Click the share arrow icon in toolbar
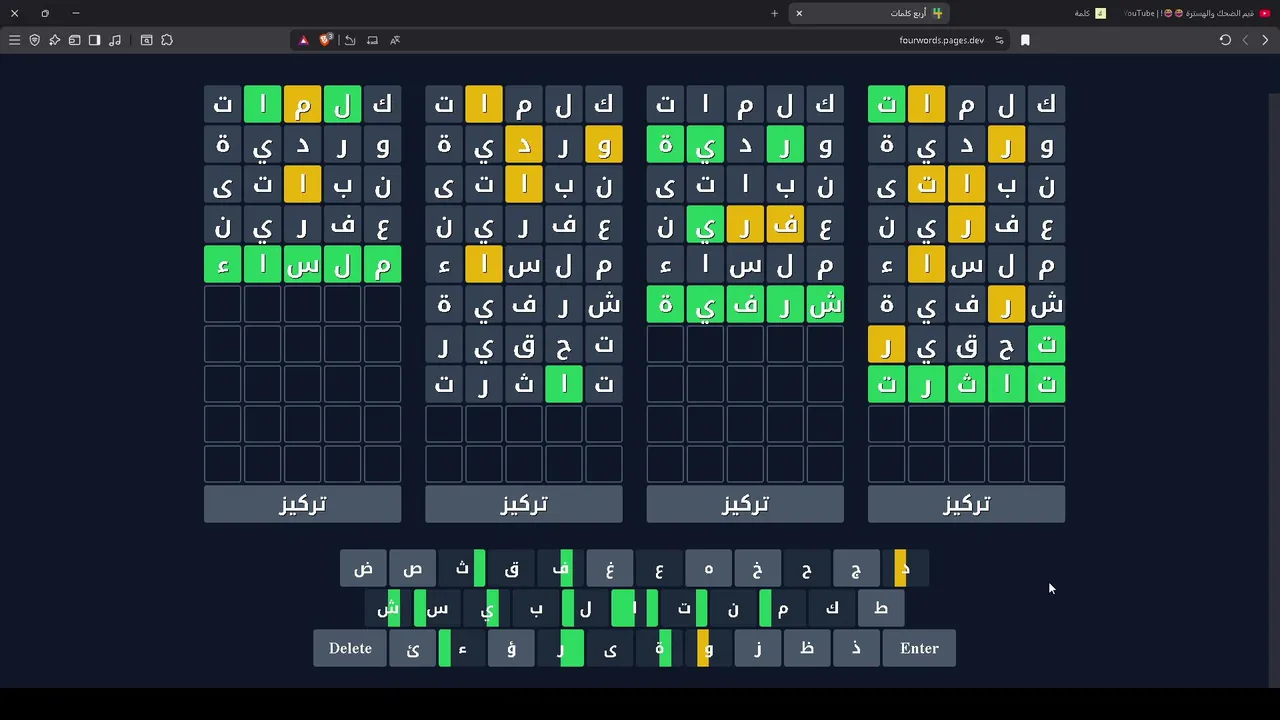This screenshot has width=1280, height=720. pyautogui.click(x=350, y=40)
